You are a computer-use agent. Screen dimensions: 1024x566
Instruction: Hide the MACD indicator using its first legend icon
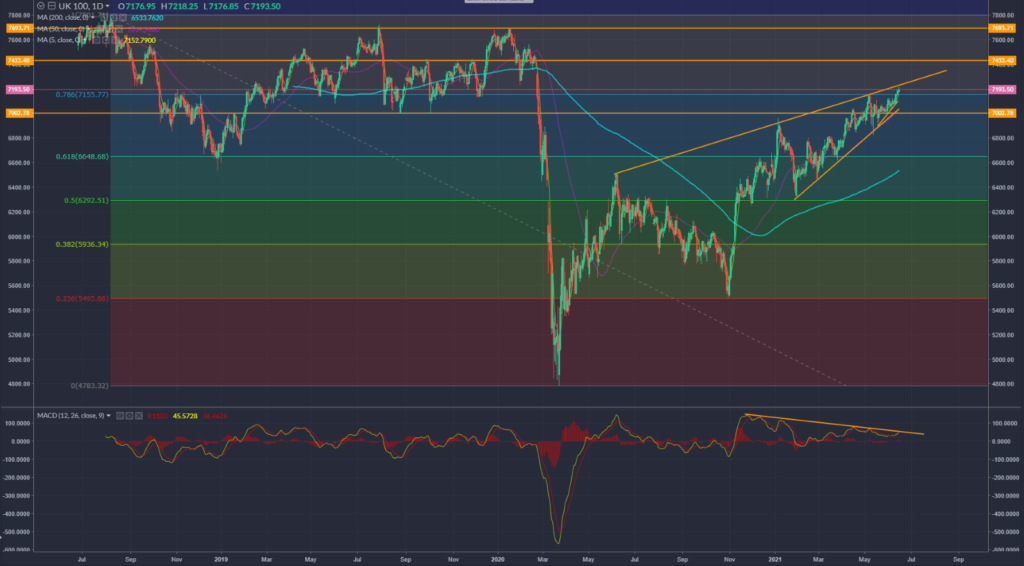click(121, 414)
